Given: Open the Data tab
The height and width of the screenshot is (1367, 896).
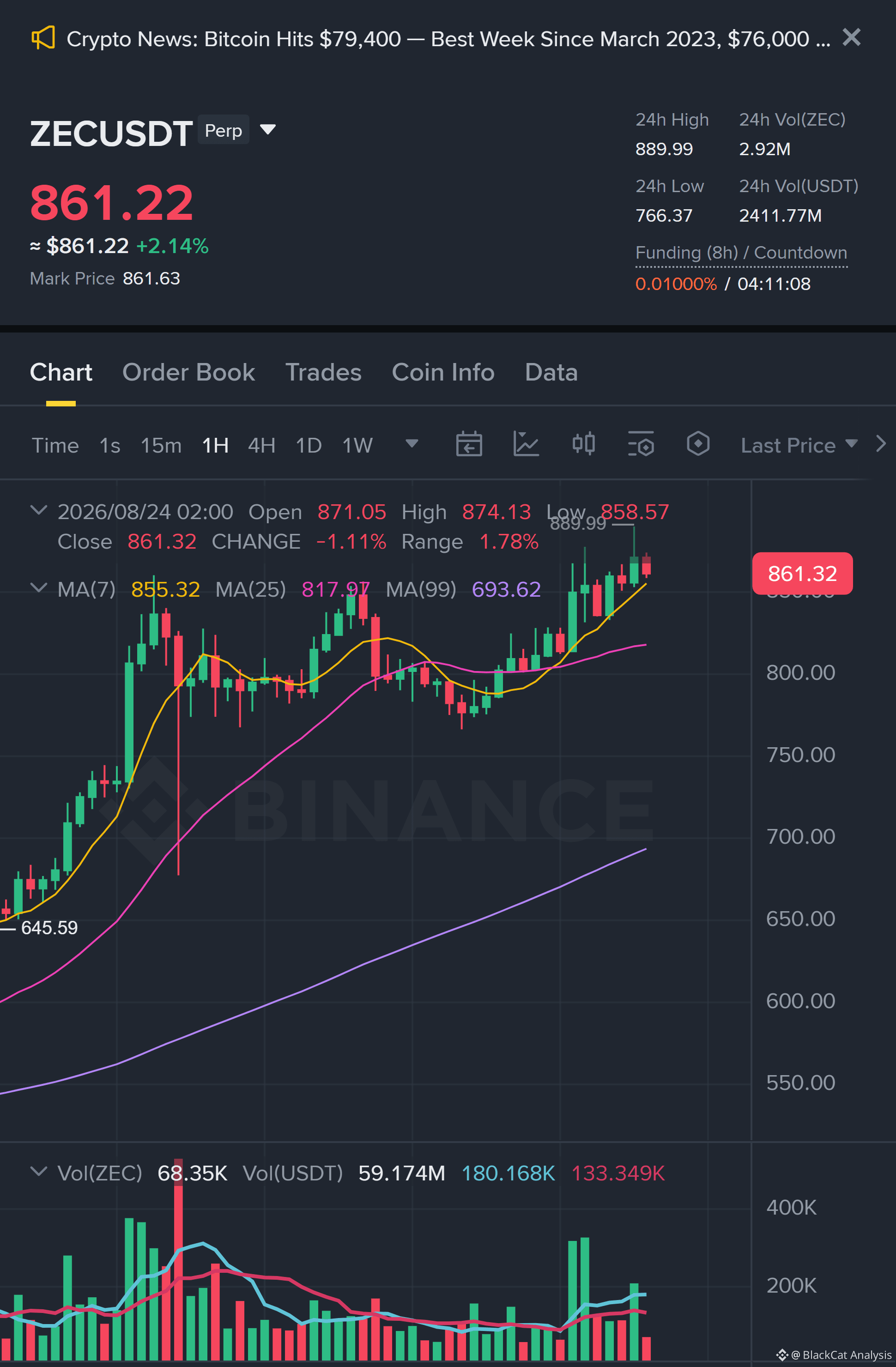Looking at the screenshot, I should [x=551, y=372].
